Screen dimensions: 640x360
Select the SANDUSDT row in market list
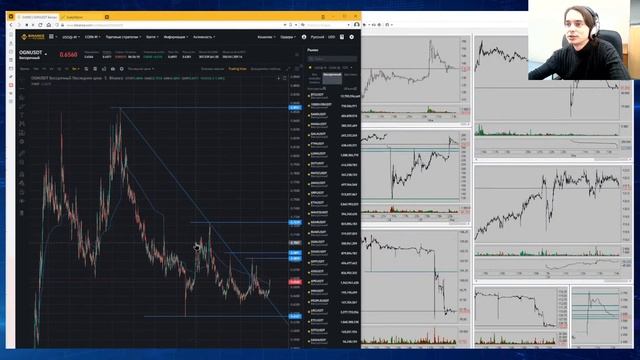(x=333, y=116)
